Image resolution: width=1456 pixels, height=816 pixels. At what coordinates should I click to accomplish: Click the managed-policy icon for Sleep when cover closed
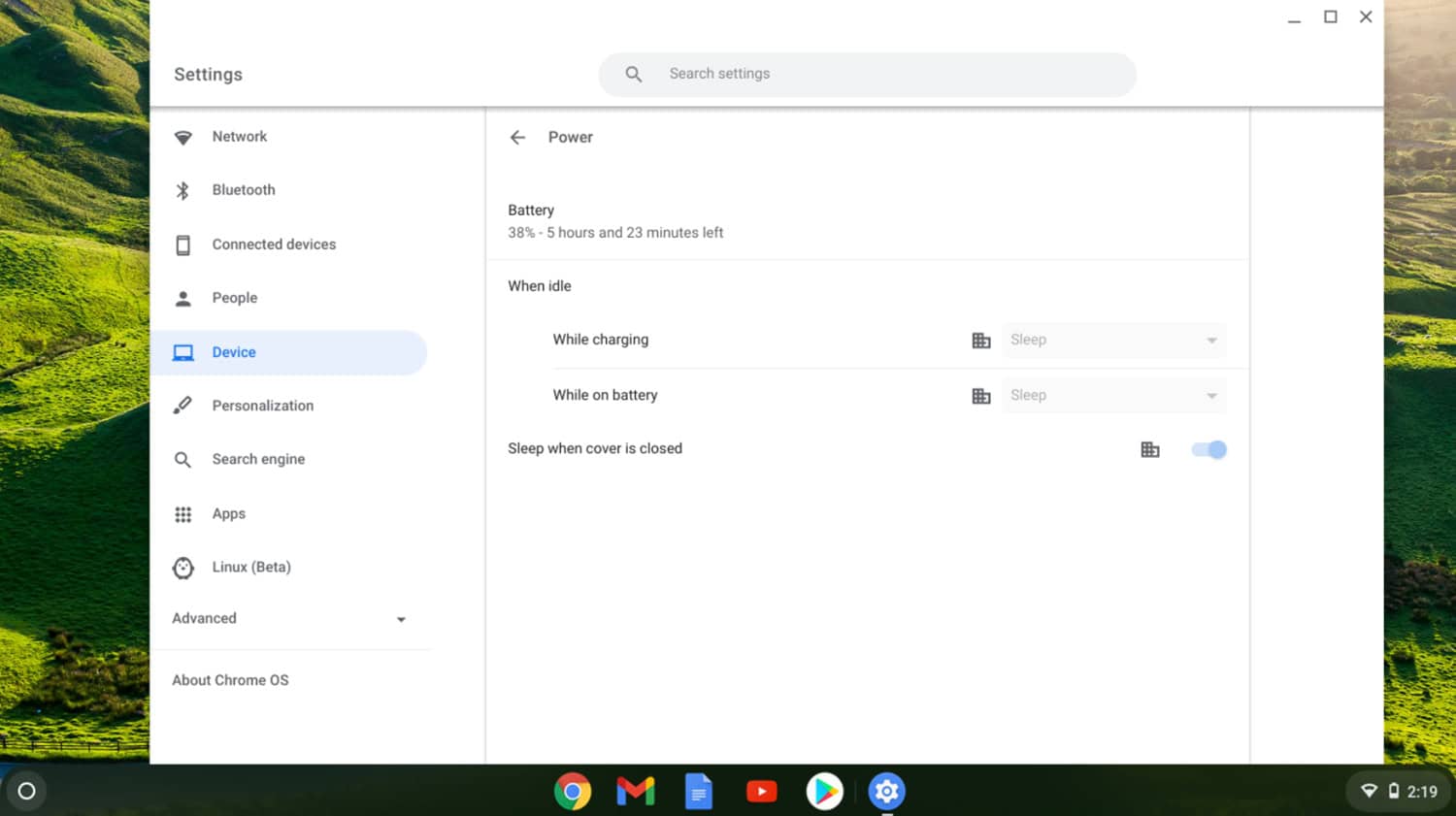pyautogui.click(x=1150, y=449)
